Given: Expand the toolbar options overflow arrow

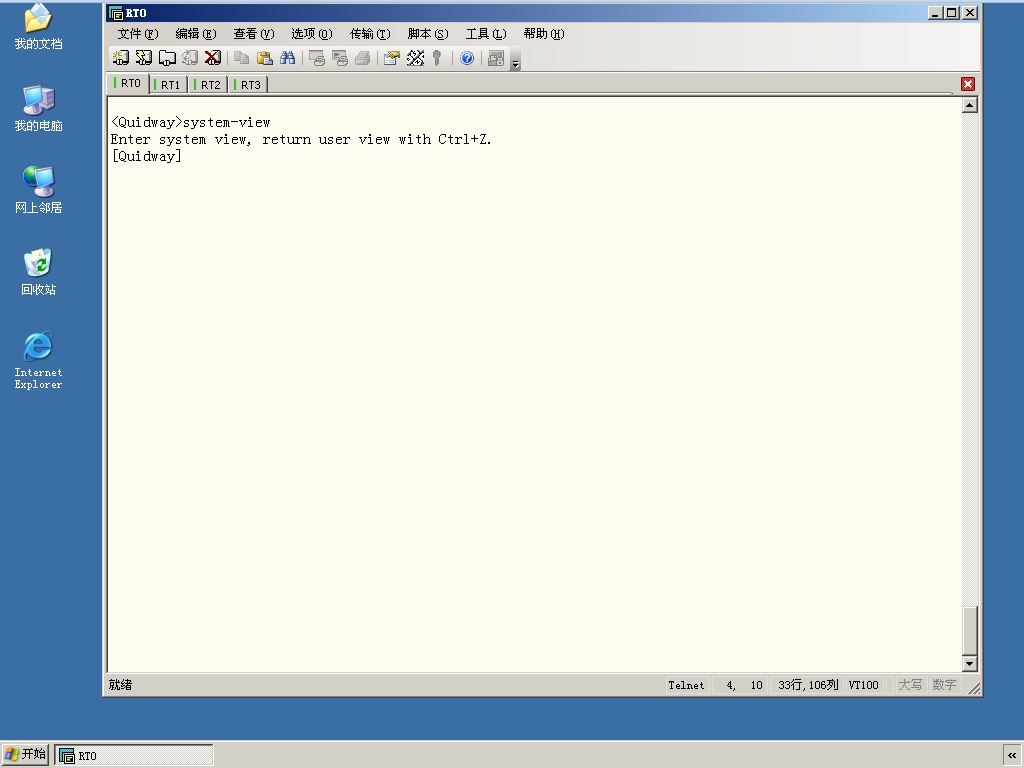Looking at the screenshot, I should tap(515, 63).
